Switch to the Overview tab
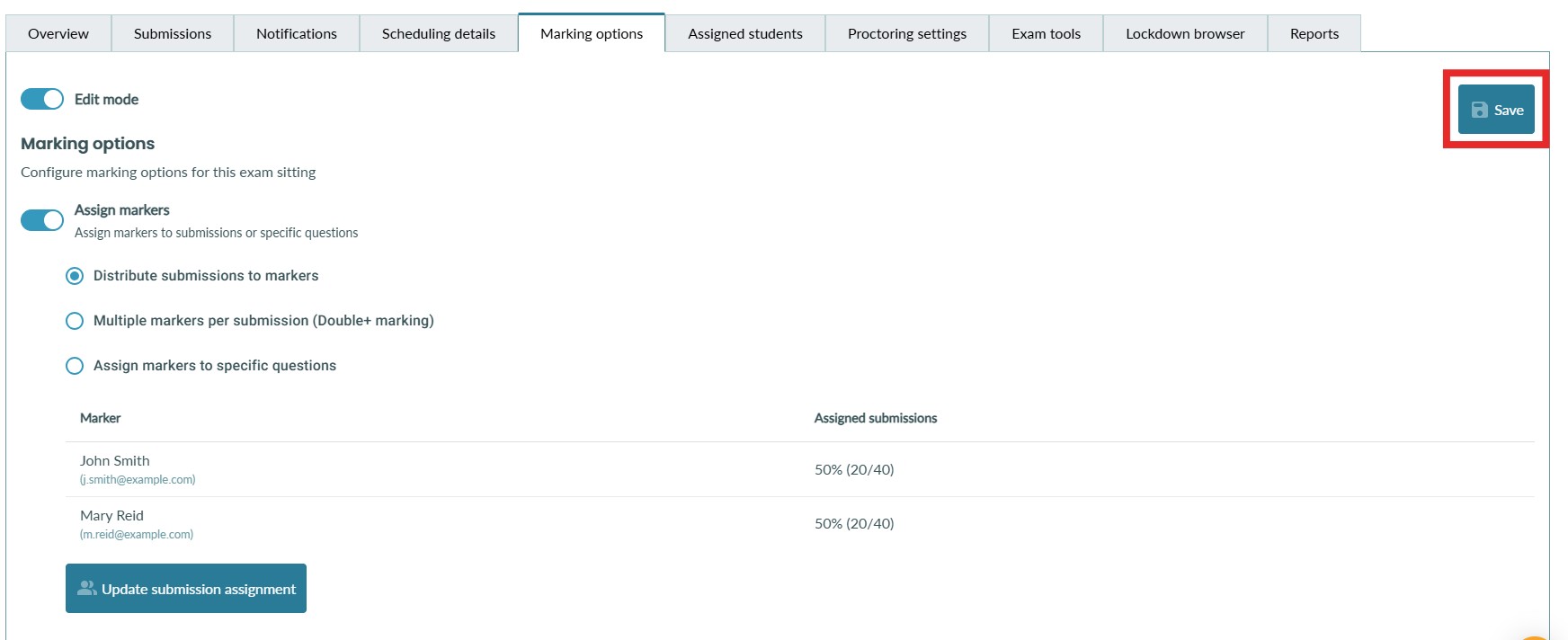This screenshot has width=1568, height=640. 58,34
